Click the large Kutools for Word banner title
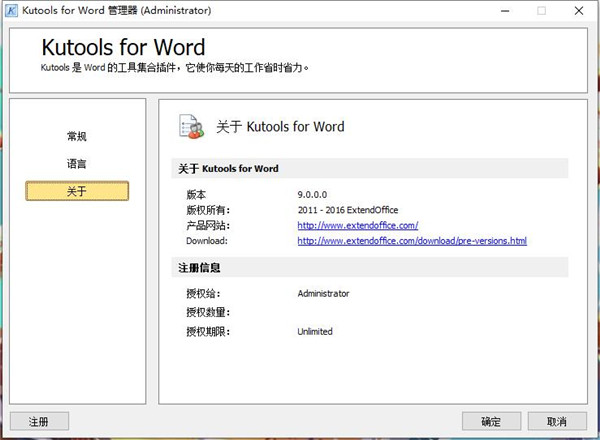This screenshot has width=600, height=440. click(123, 47)
